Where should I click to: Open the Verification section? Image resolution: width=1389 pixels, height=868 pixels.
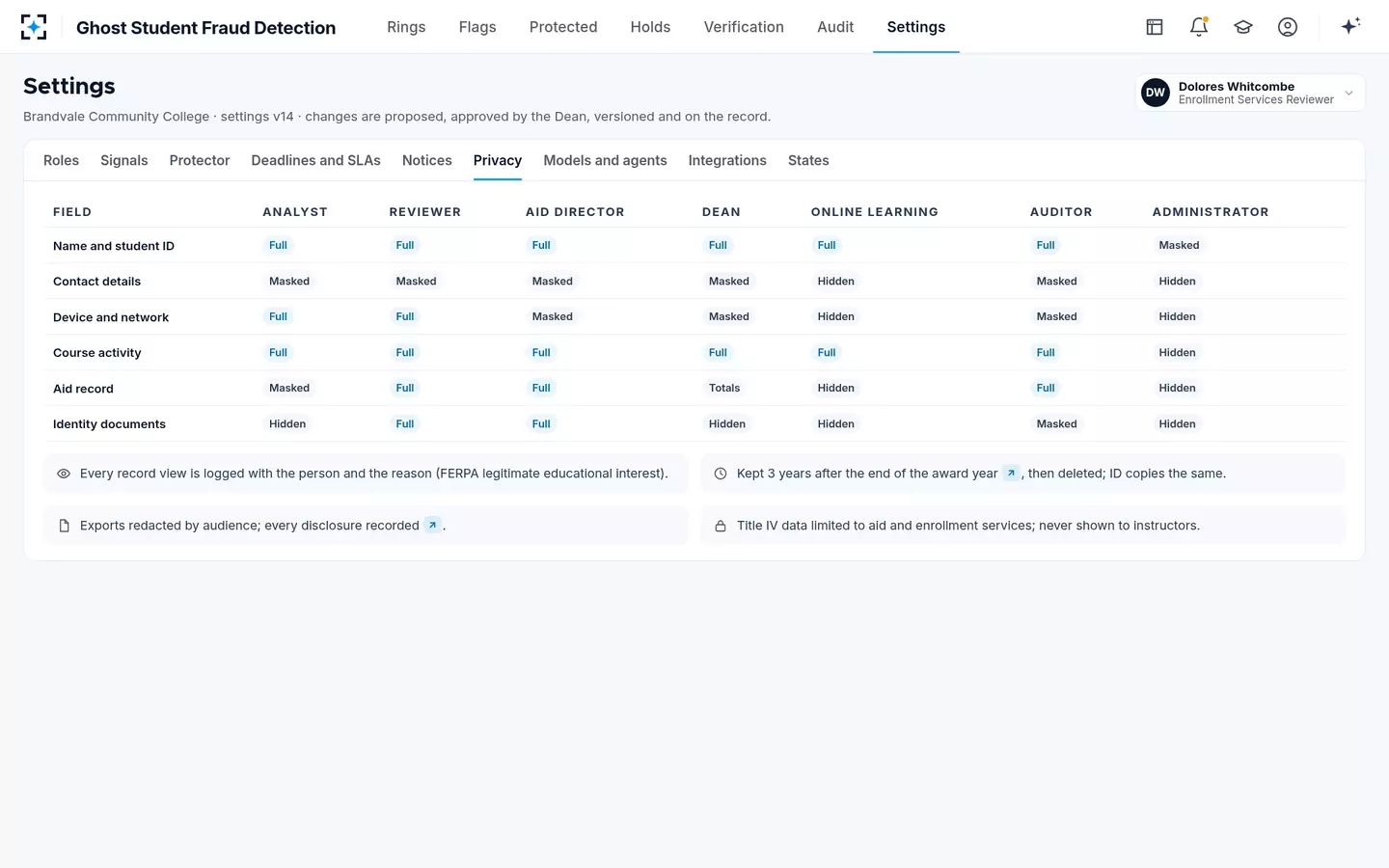(744, 27)
